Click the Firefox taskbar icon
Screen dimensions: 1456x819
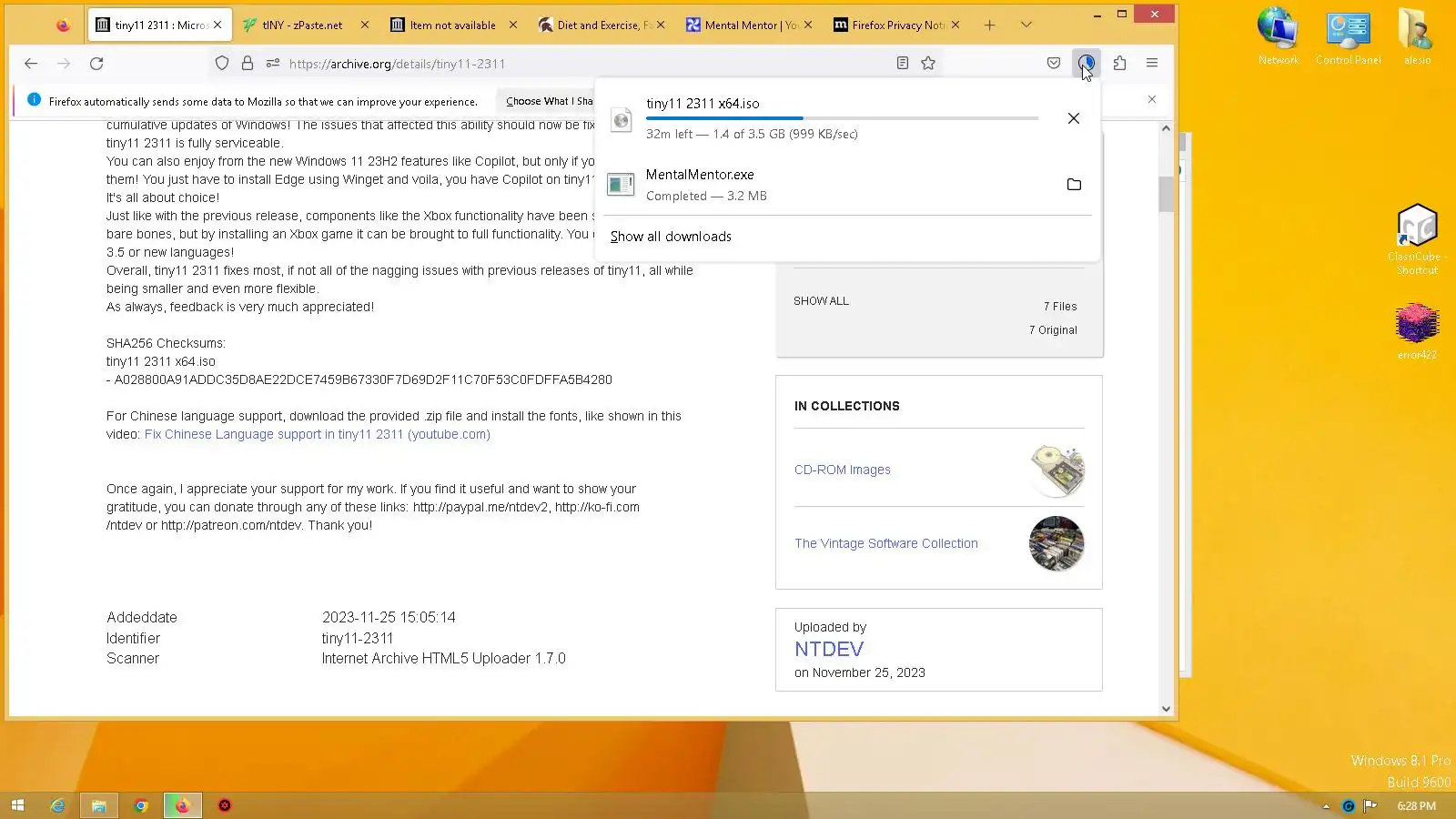point(183,805)
